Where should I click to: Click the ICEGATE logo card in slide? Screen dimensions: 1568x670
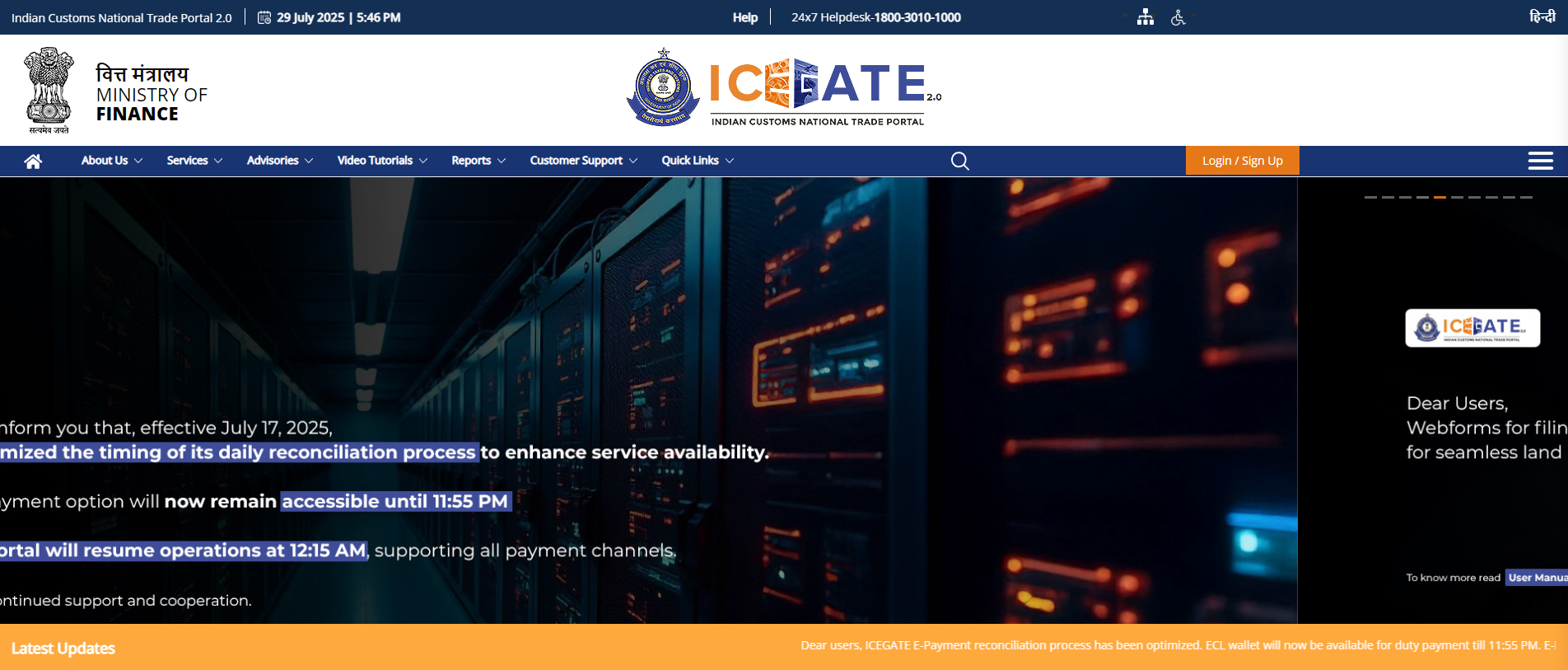pos(1472,328)
